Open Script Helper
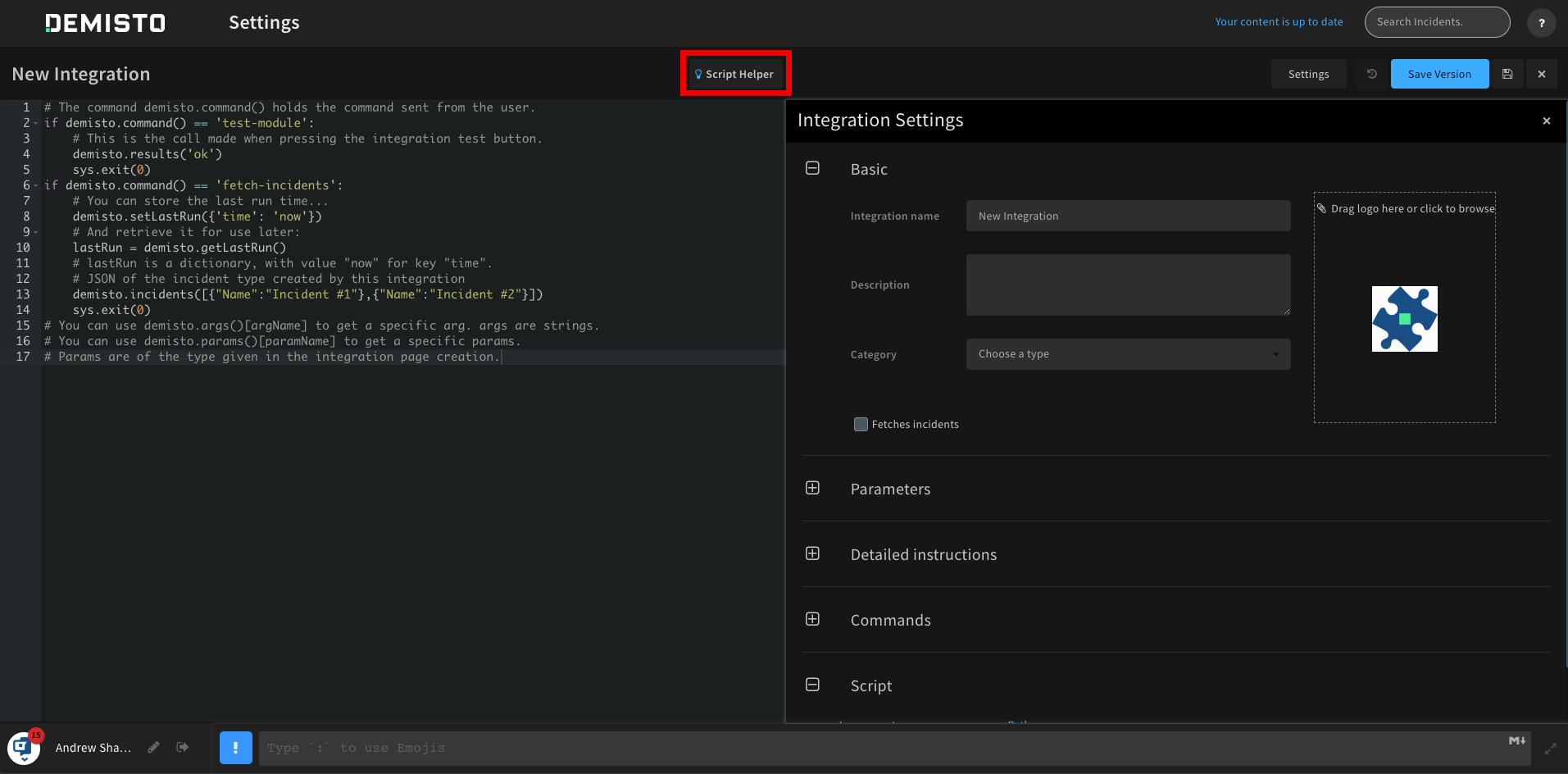The height and width of the screenshot is (774, 1568). point(735,74)
